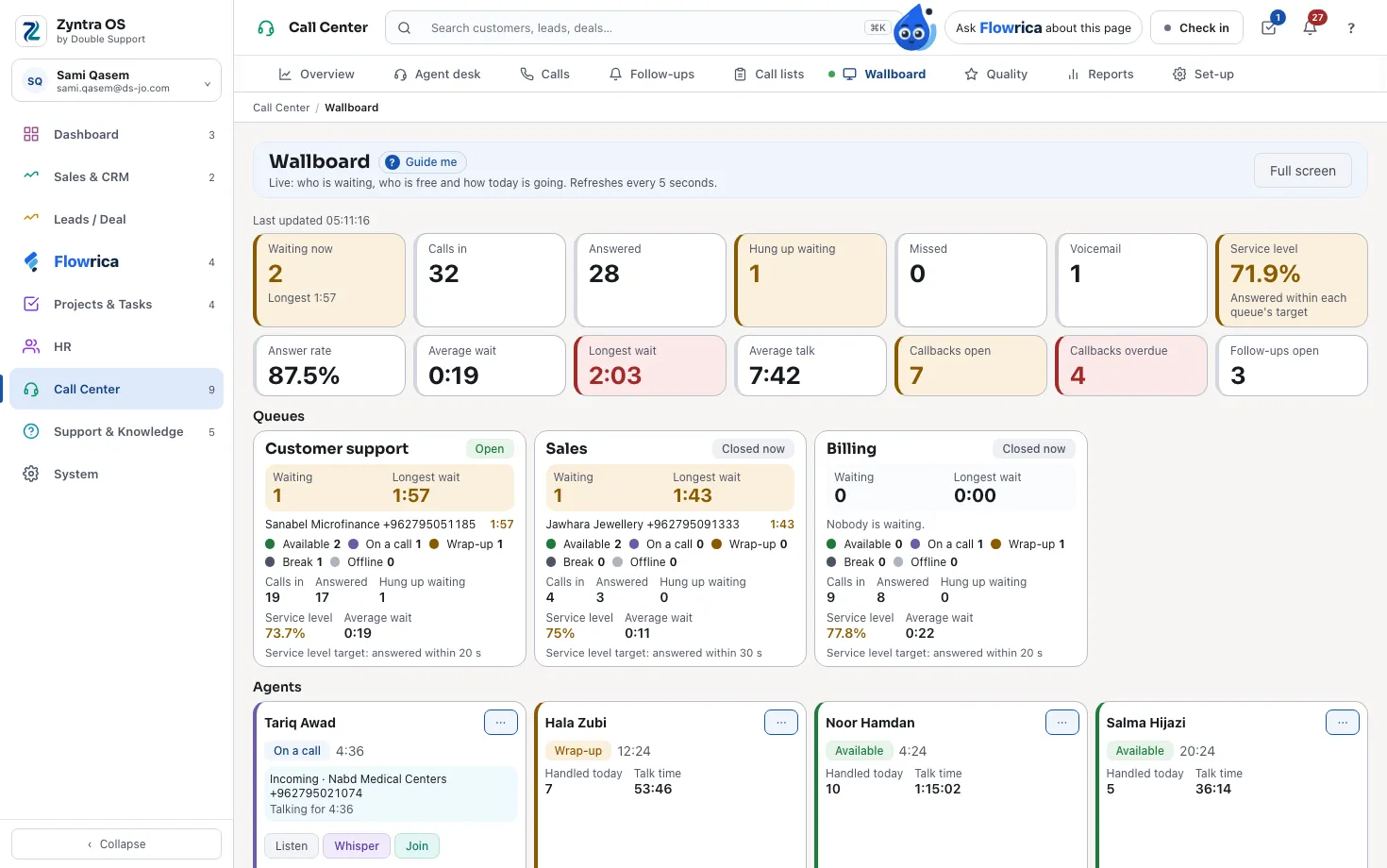
Task: Listen to Tariq Awad's call
Action: pos(292,846)
